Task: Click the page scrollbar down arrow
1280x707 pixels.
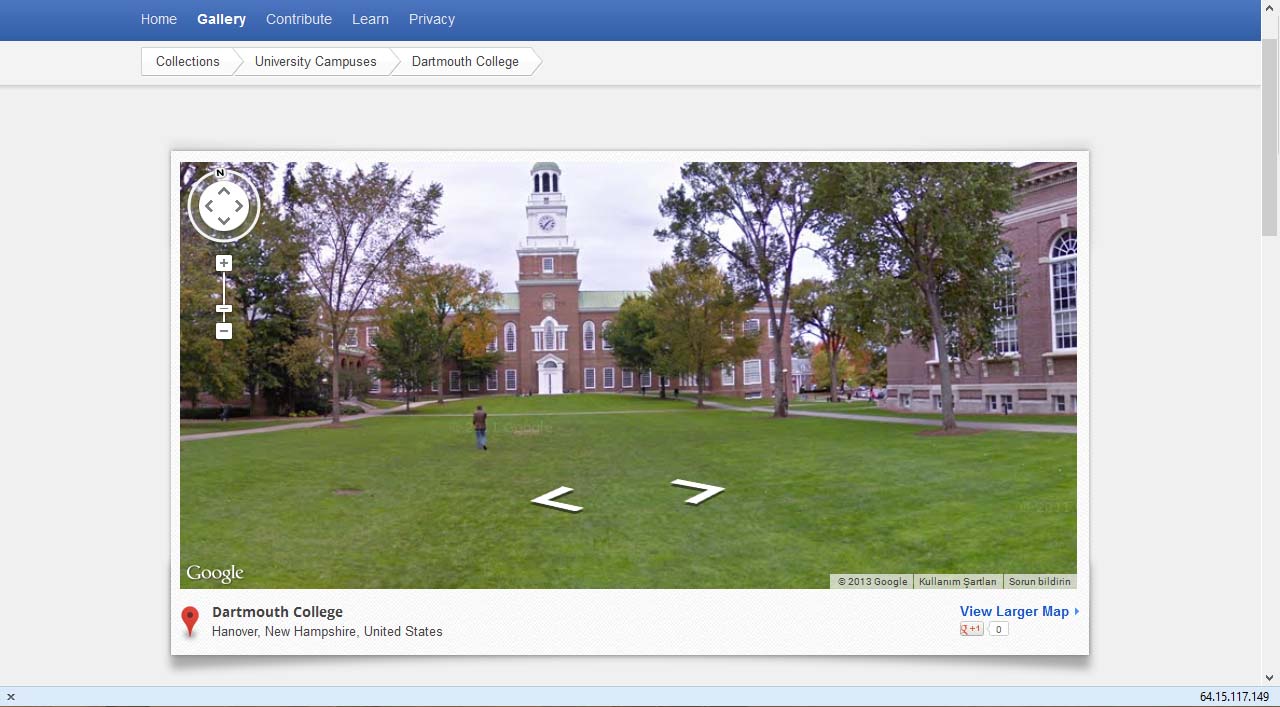Action: point(1270,677)
